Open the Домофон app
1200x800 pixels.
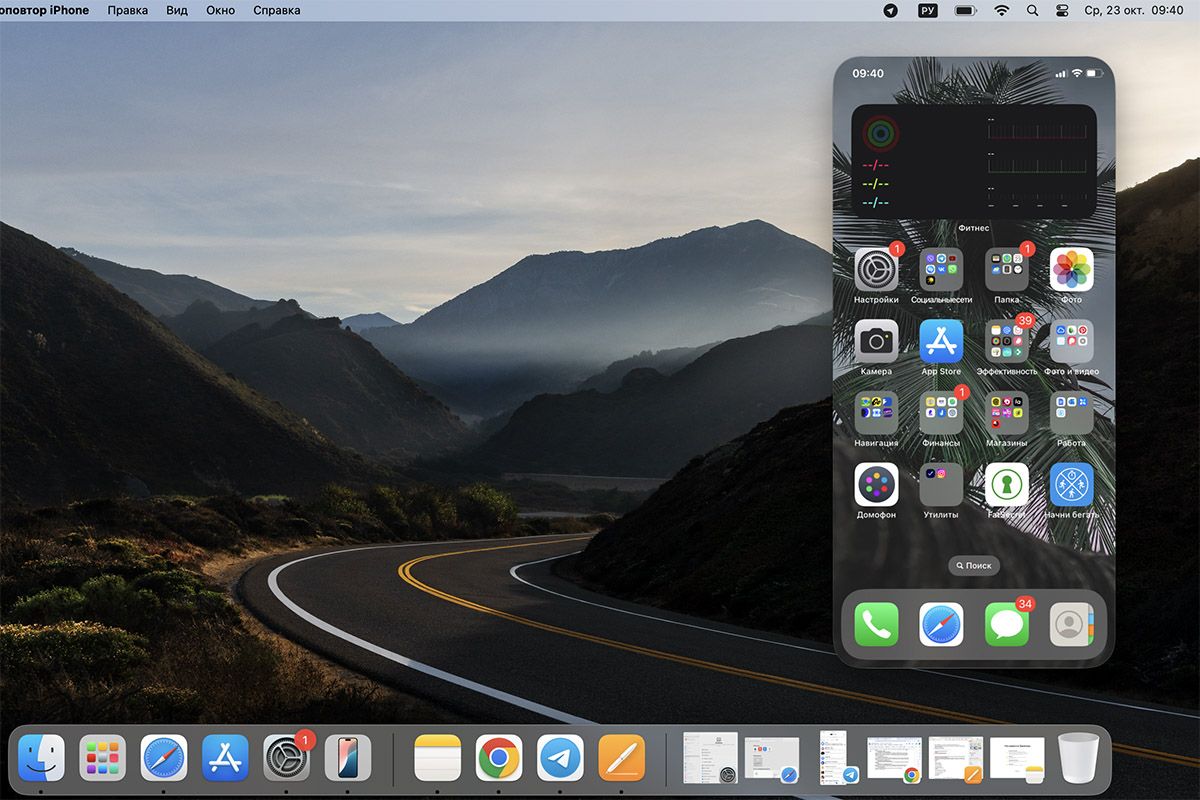tap(876, 485)
